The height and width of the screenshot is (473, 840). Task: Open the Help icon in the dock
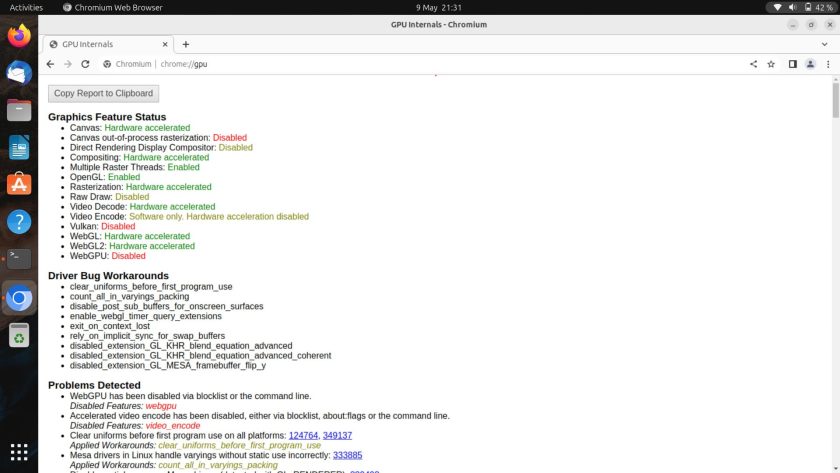coord(19,221)
